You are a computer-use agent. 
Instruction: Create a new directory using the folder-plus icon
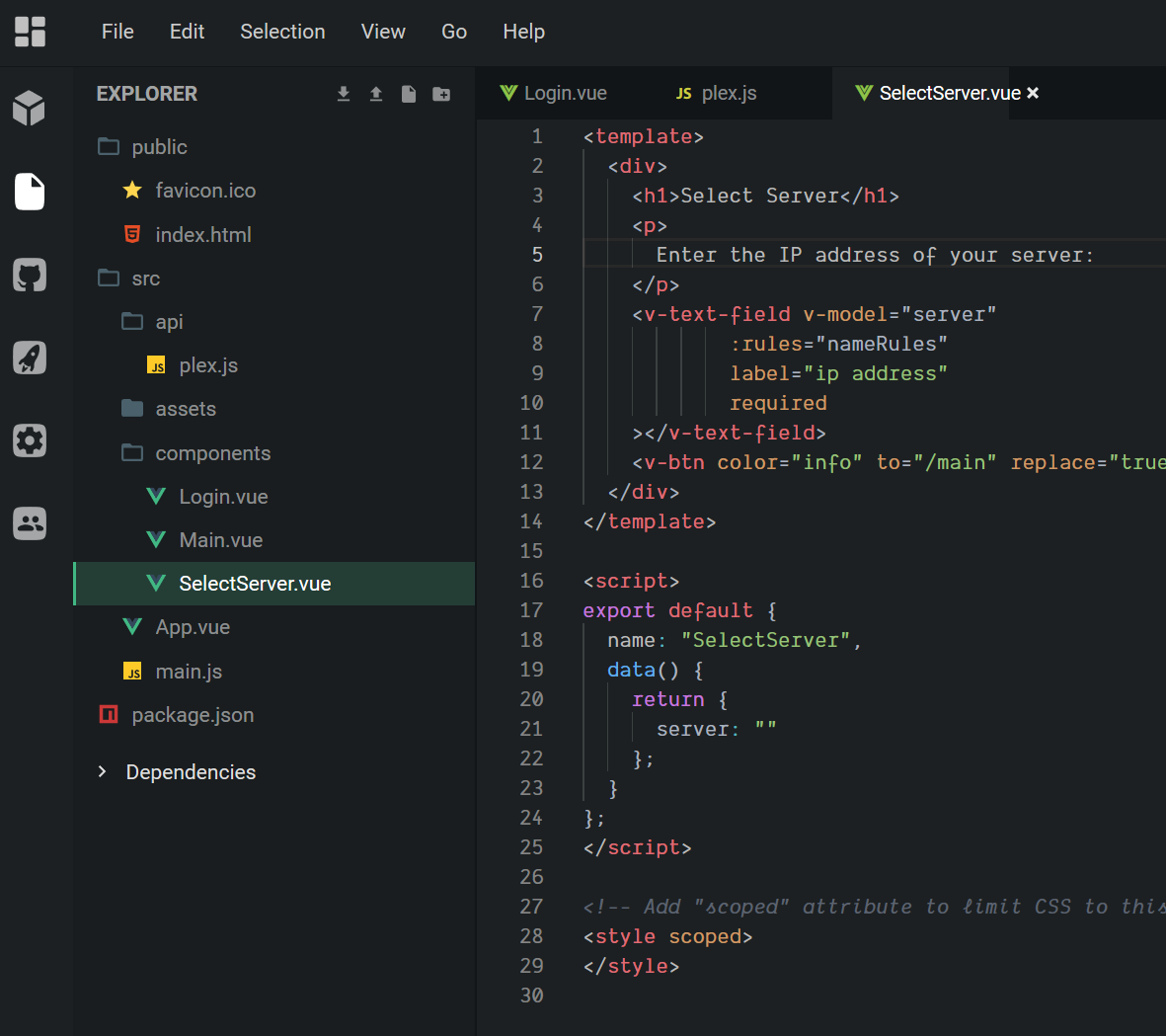440,93
